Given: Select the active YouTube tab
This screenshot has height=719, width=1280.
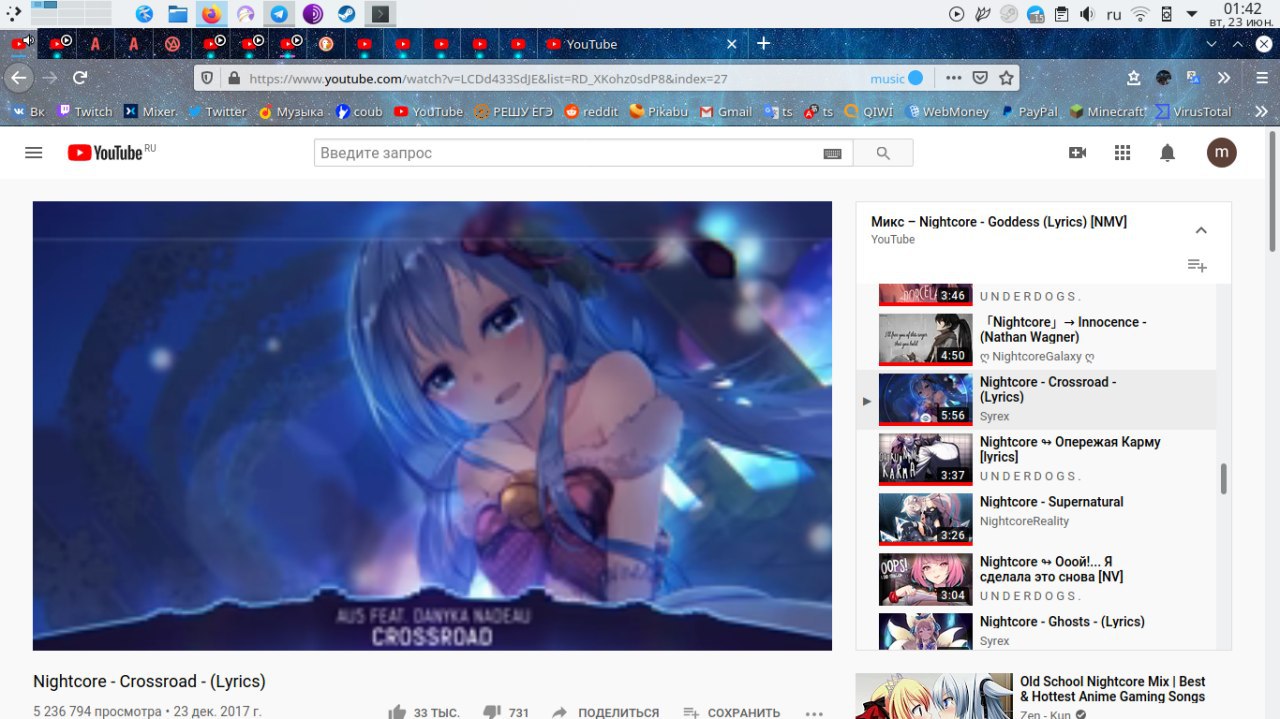Looking at the screenshot, I should tap(642, 44).
